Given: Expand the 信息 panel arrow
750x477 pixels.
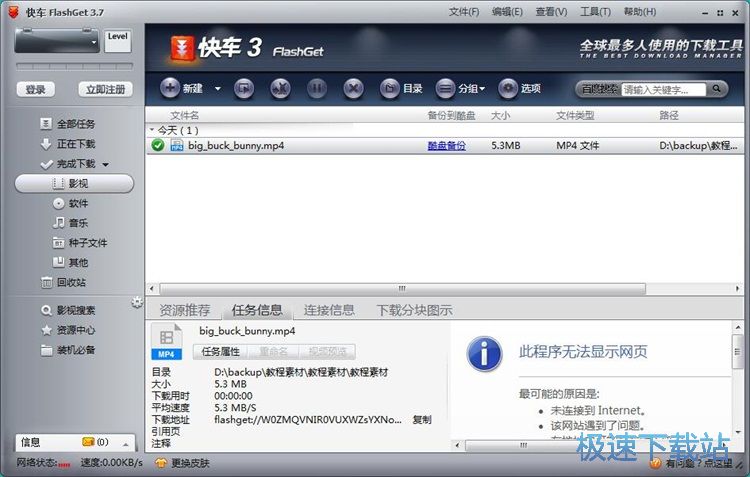Looking at the screenshot, I should coord(125,444).
